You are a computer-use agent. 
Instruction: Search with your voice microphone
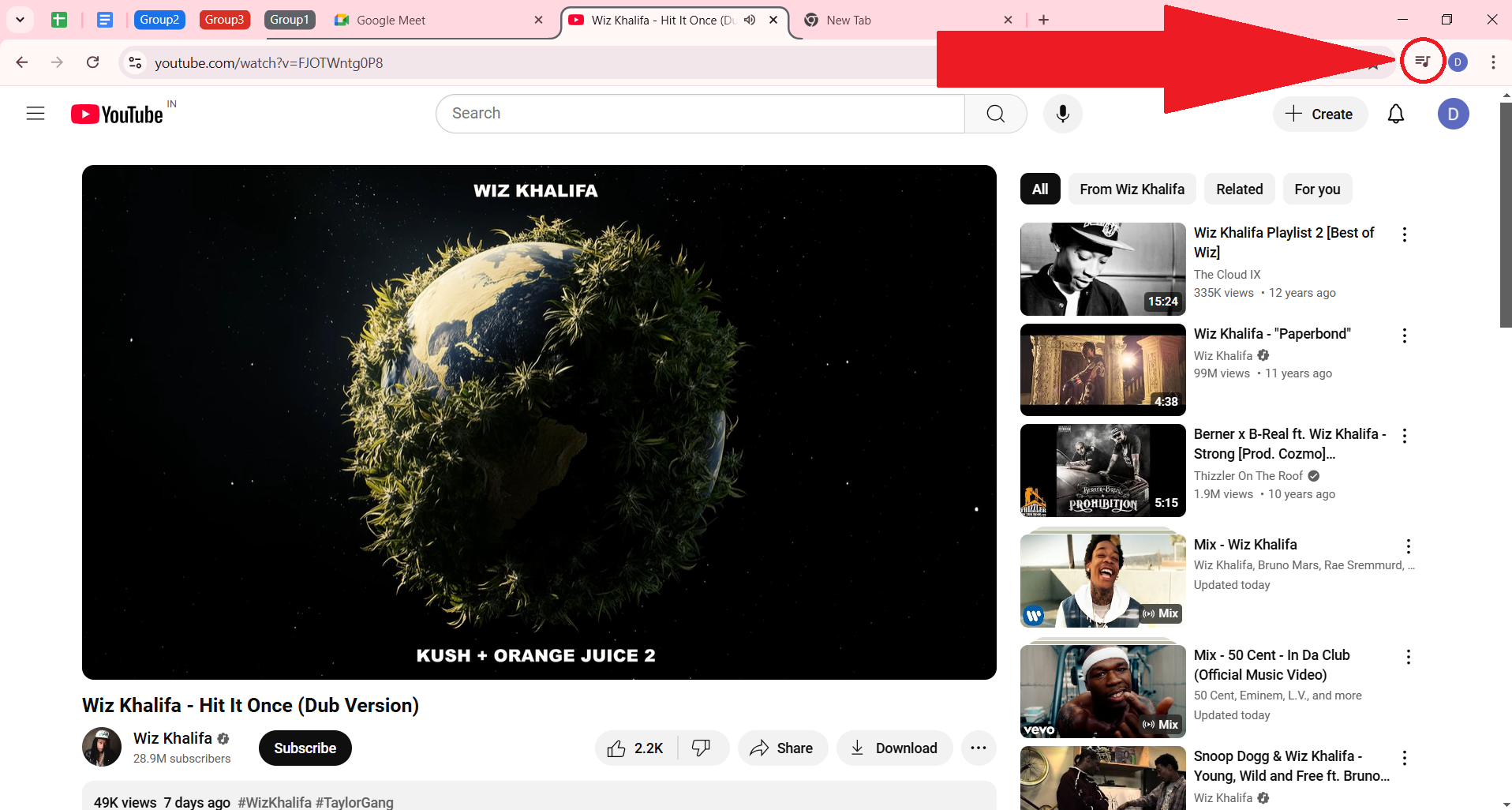1063,114
